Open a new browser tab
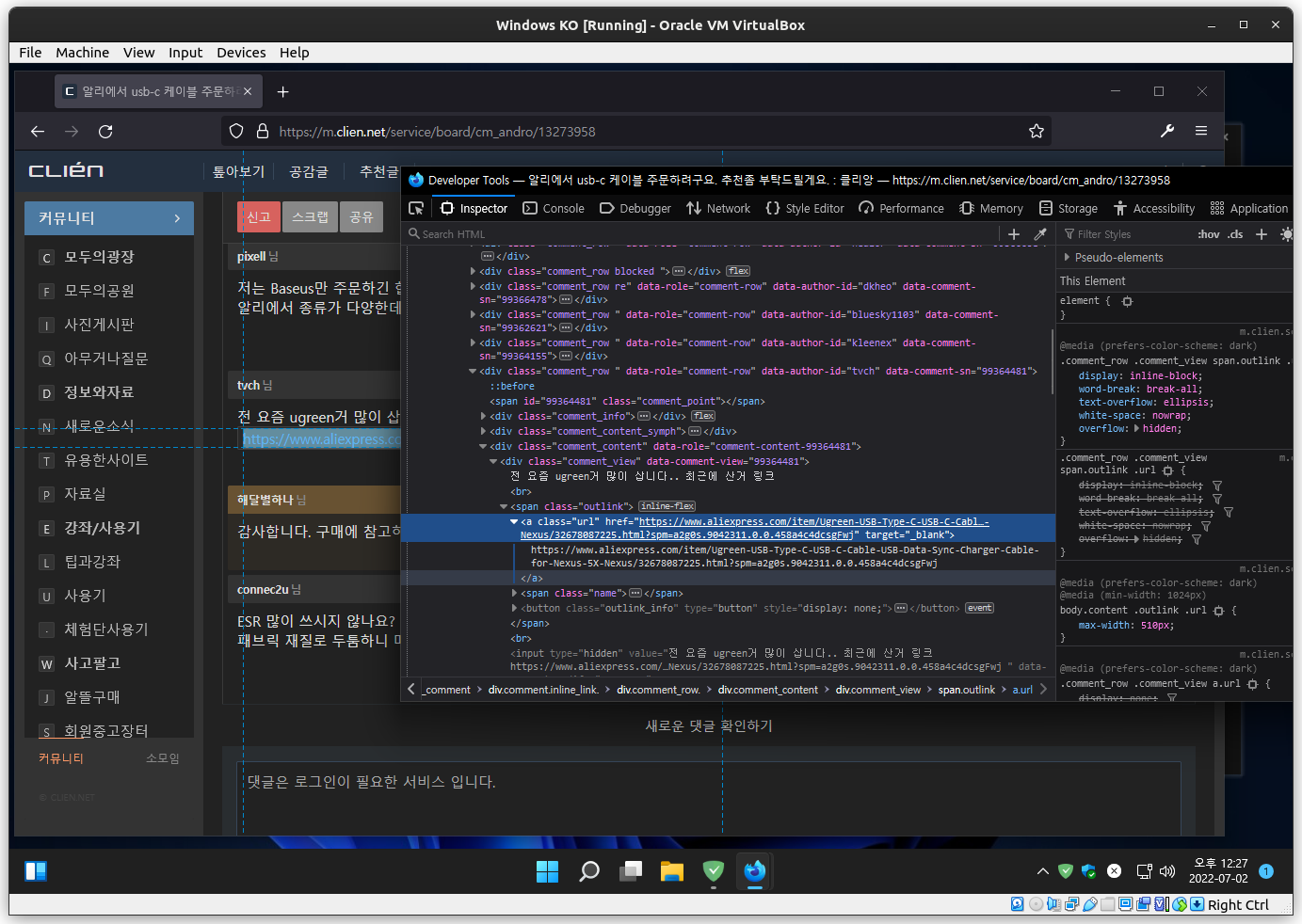 (282, 91)
